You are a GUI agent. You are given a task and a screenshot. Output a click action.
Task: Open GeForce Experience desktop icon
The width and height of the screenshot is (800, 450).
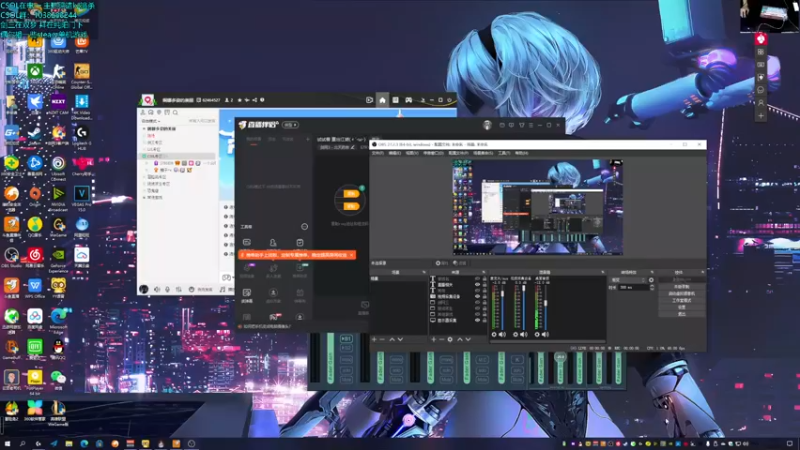58,259
